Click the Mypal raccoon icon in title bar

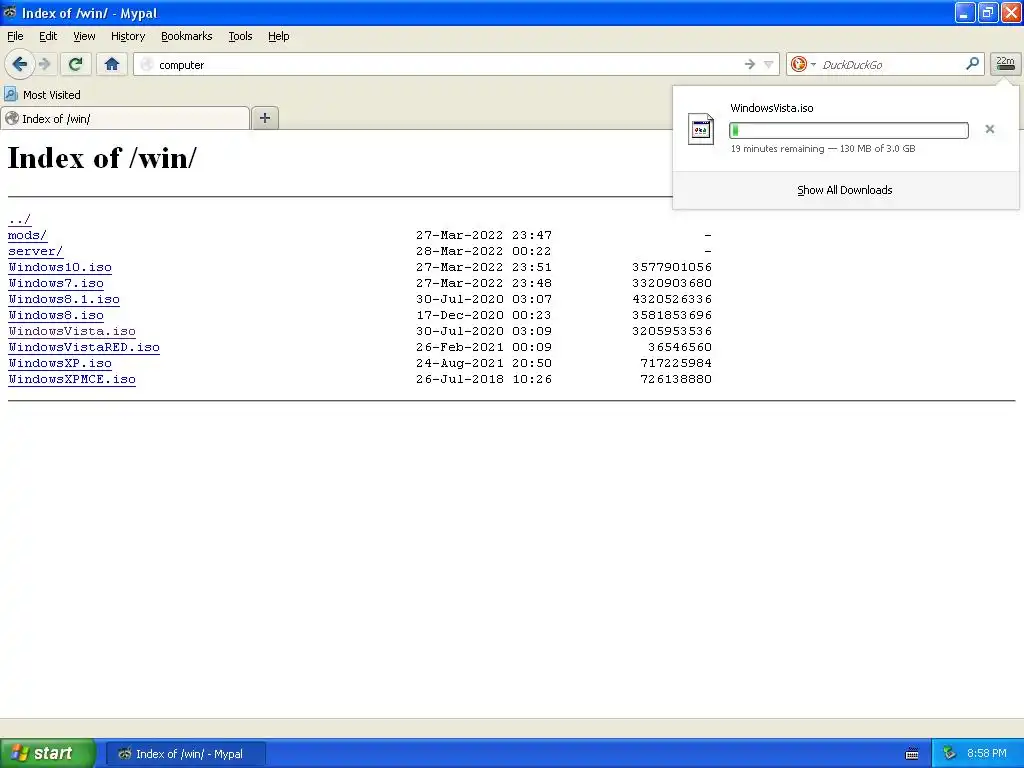pyautogui.click(x=10, y=12)
